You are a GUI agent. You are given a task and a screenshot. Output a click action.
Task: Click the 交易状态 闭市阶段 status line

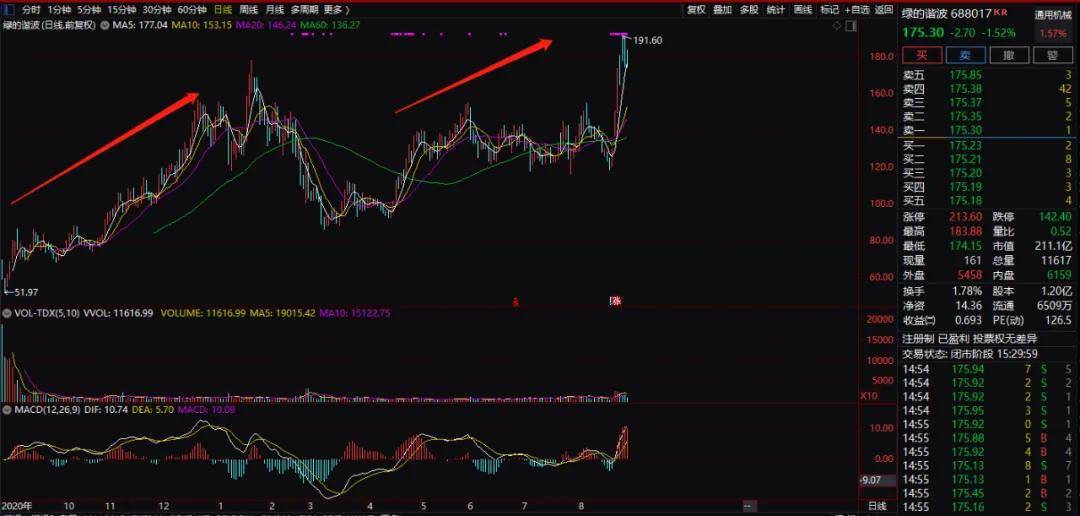click(x=970, y=354)
